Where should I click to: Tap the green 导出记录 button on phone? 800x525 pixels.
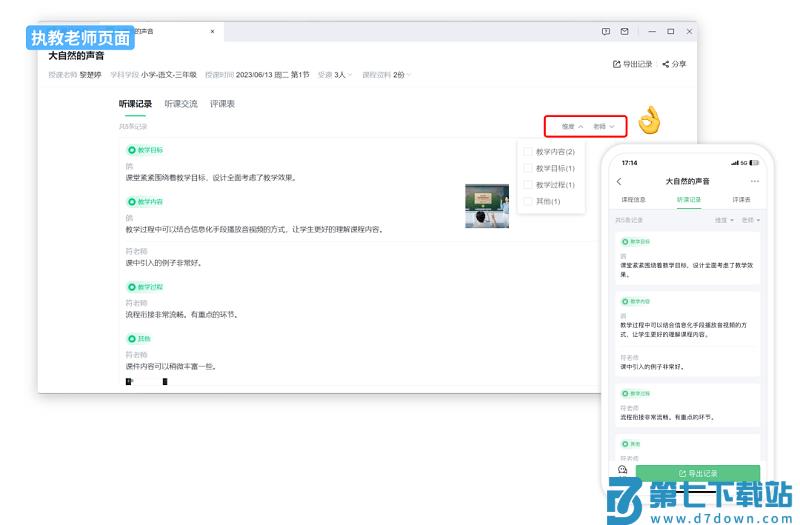click(698, 473)
